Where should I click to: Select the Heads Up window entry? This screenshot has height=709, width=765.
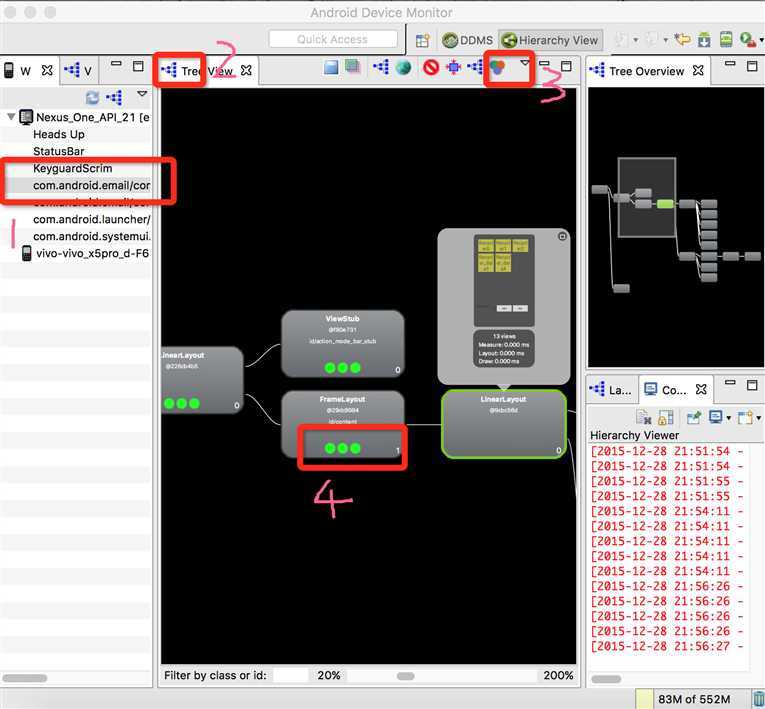click(x=59, y=134)
